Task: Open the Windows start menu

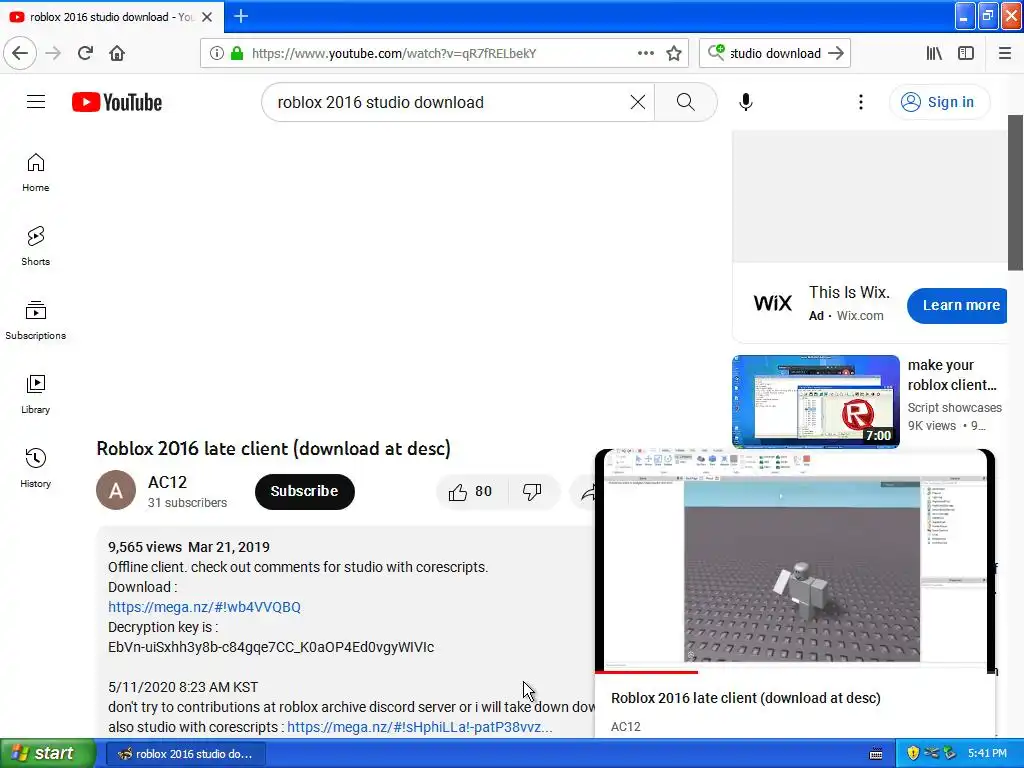Action: point(47,753)
